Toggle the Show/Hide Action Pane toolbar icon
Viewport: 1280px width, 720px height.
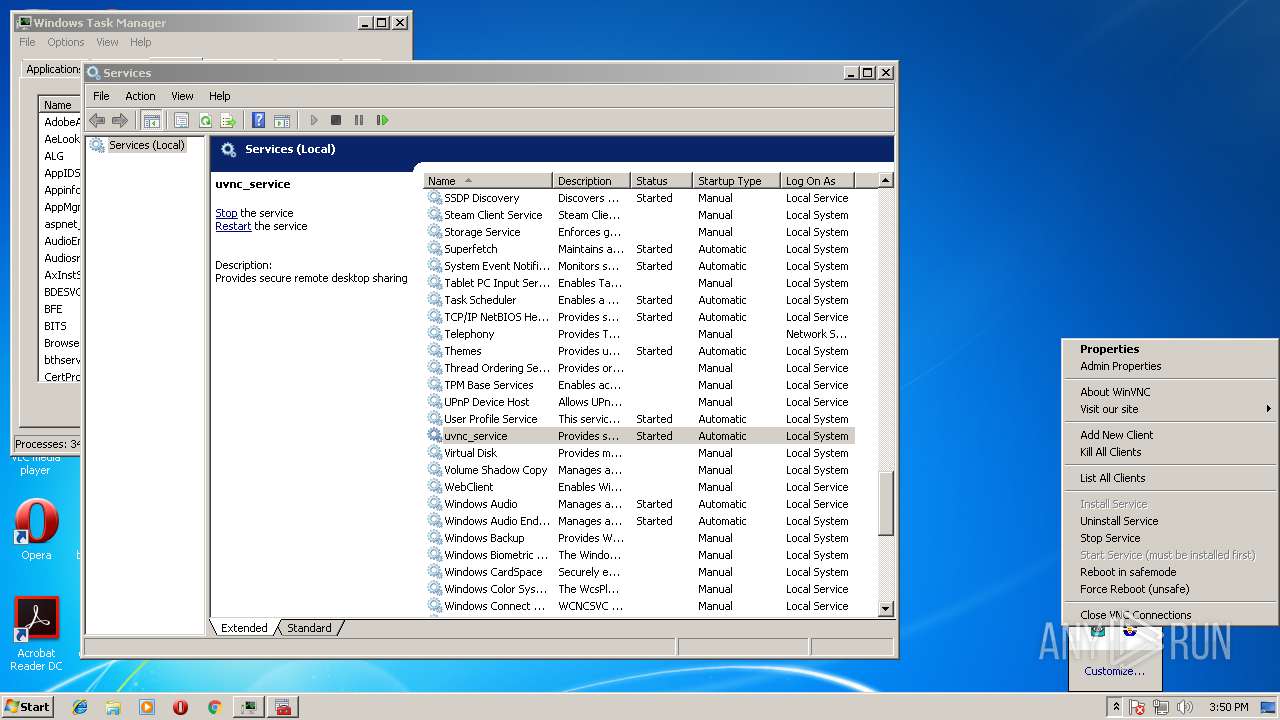coord(282,120)
